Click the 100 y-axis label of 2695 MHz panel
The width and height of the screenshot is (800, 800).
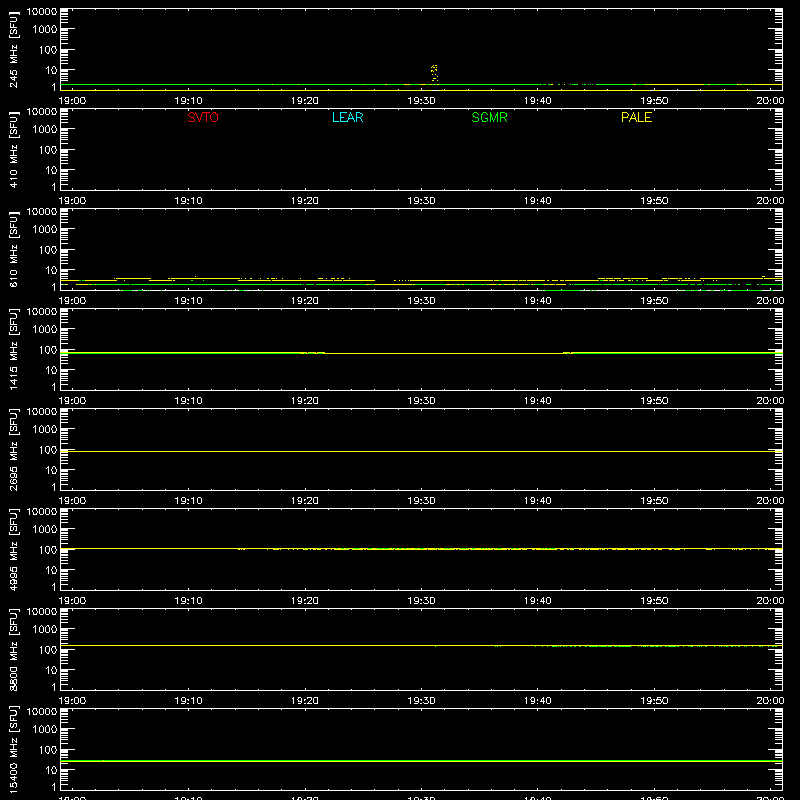point(48,449)
